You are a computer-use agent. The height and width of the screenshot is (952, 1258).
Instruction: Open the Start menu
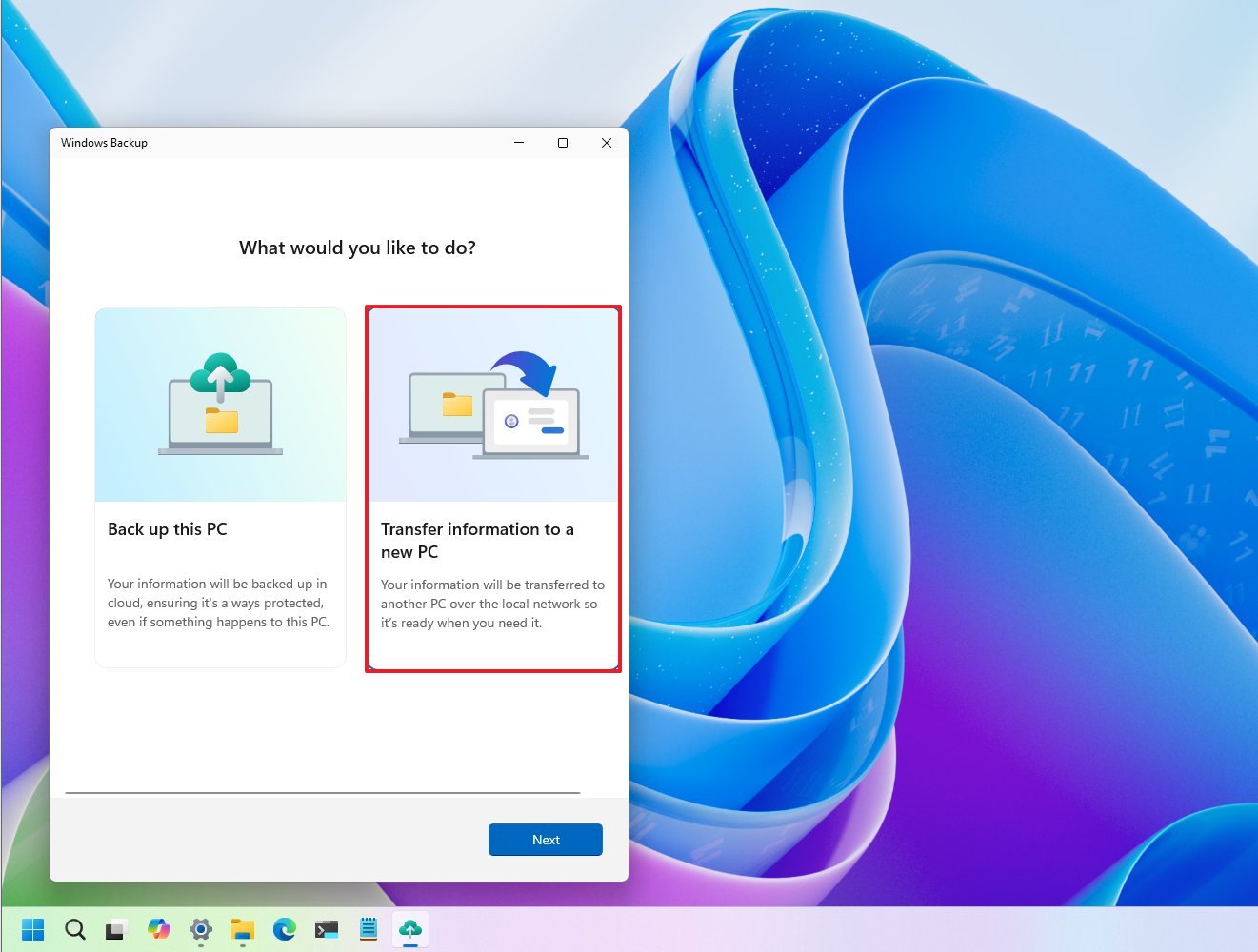tap(33, 929)
